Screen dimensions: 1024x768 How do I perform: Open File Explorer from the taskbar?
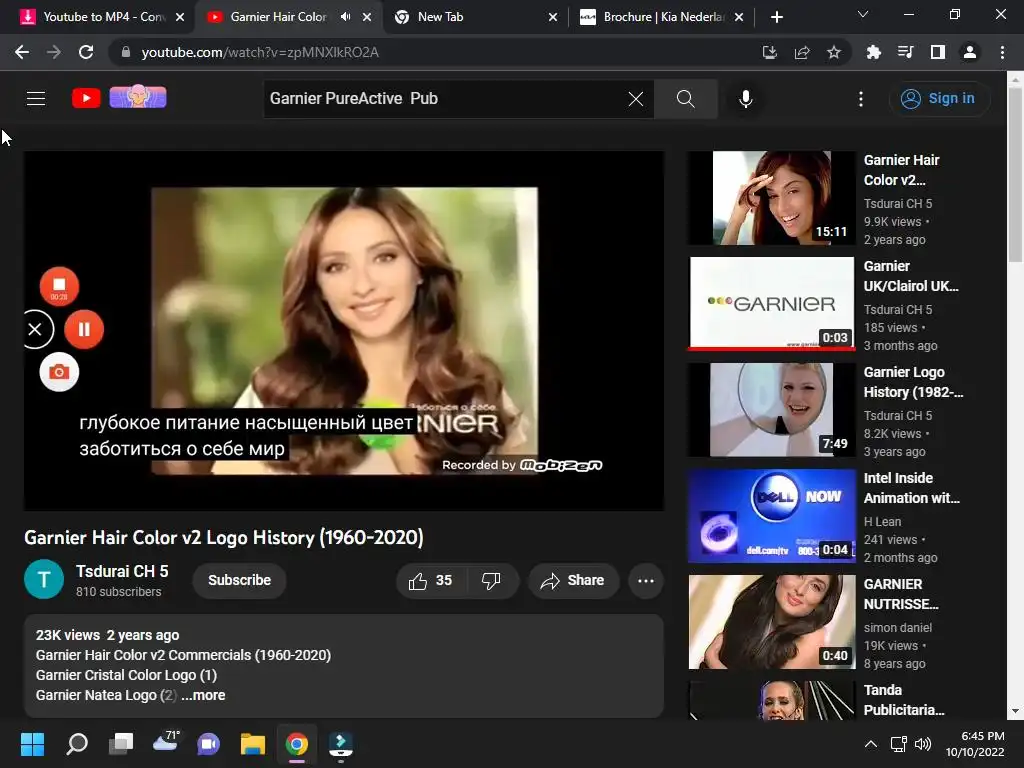coord(253,744)
